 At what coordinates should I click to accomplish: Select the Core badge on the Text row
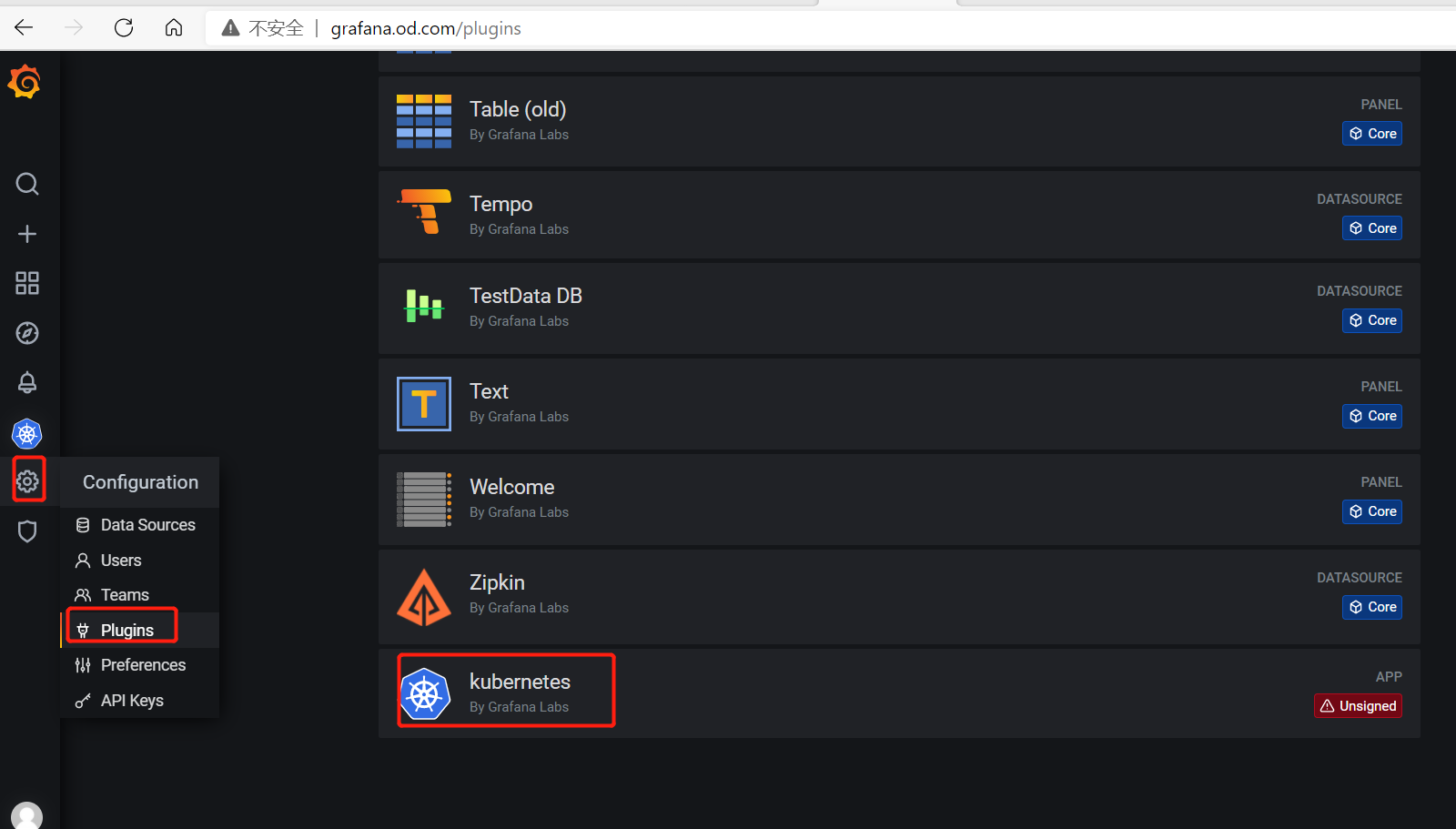coord(1372,416)
